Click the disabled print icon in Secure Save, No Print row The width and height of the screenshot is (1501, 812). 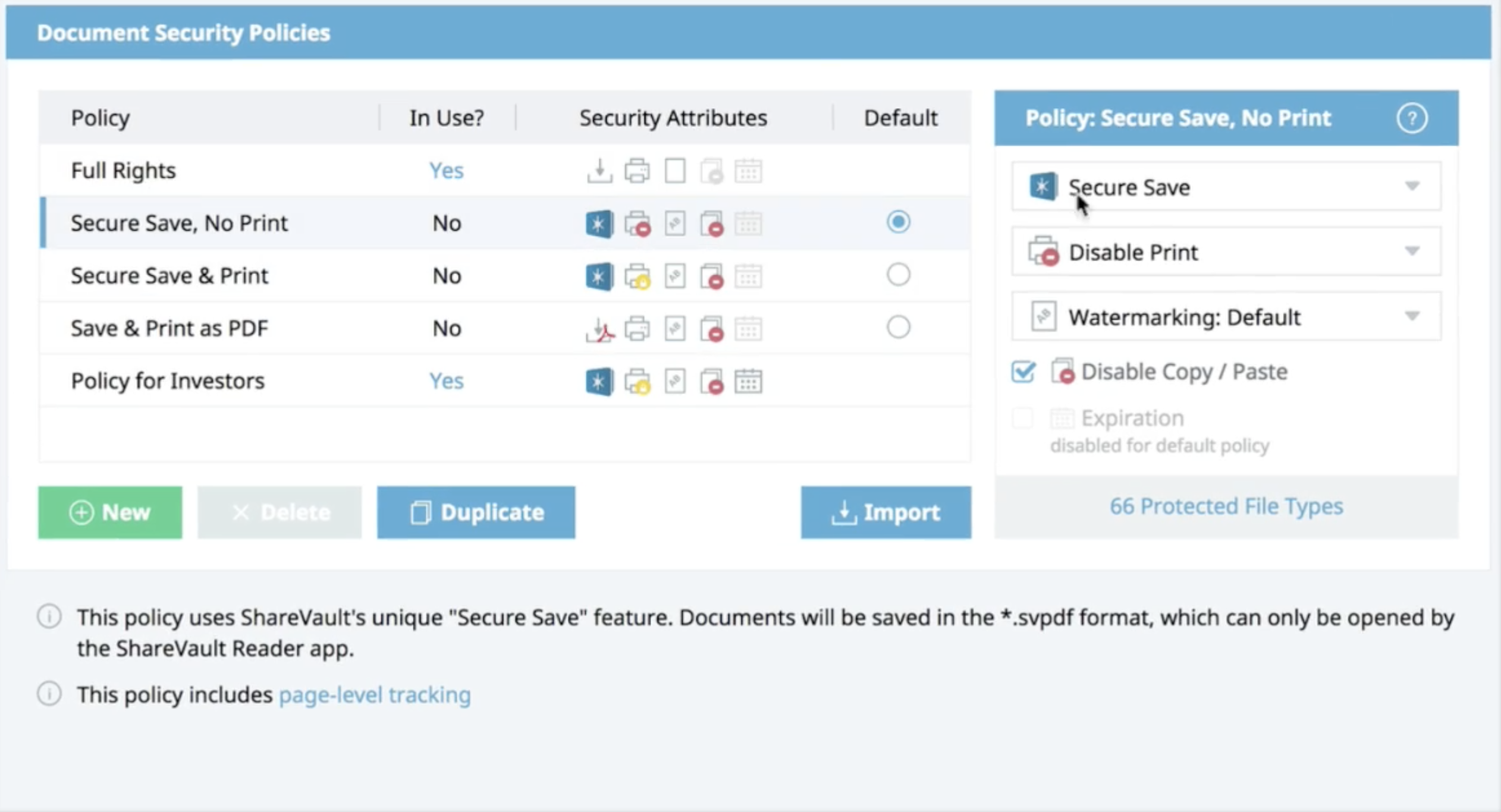(637, 224)
